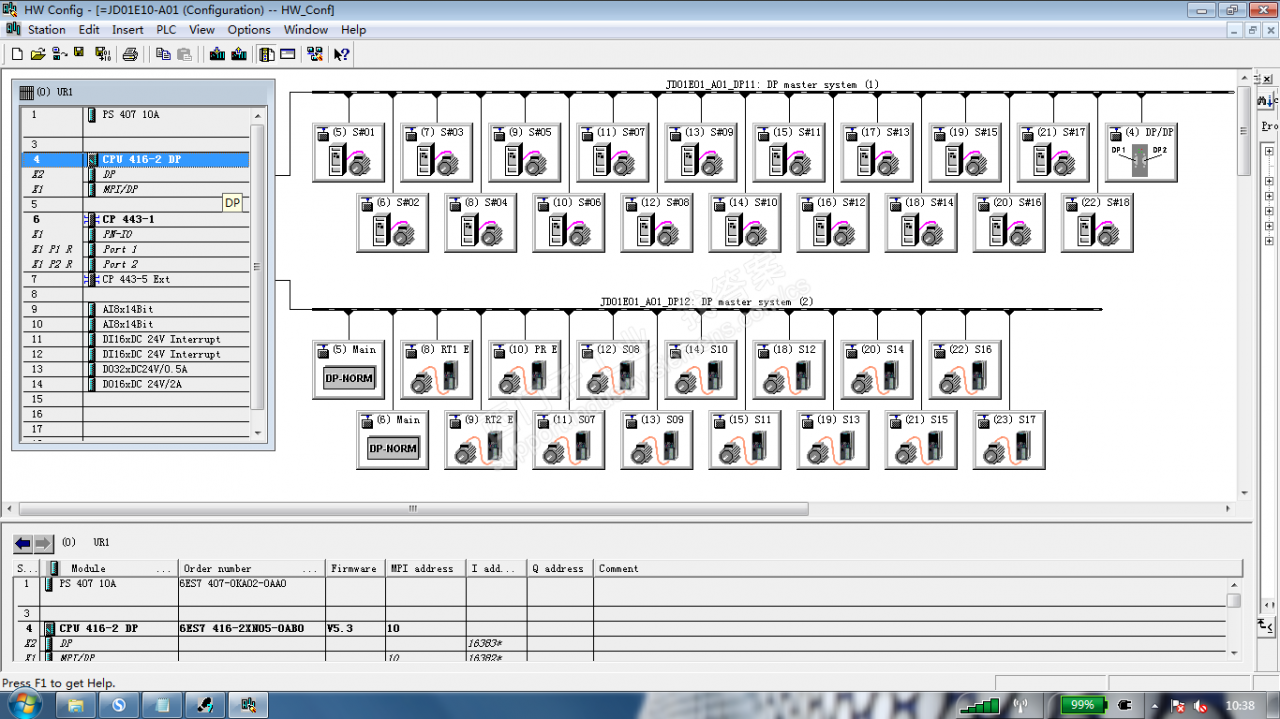1280x719 pixels.
Task: Click the Q address column header
Action: click(x=560, y=568)
